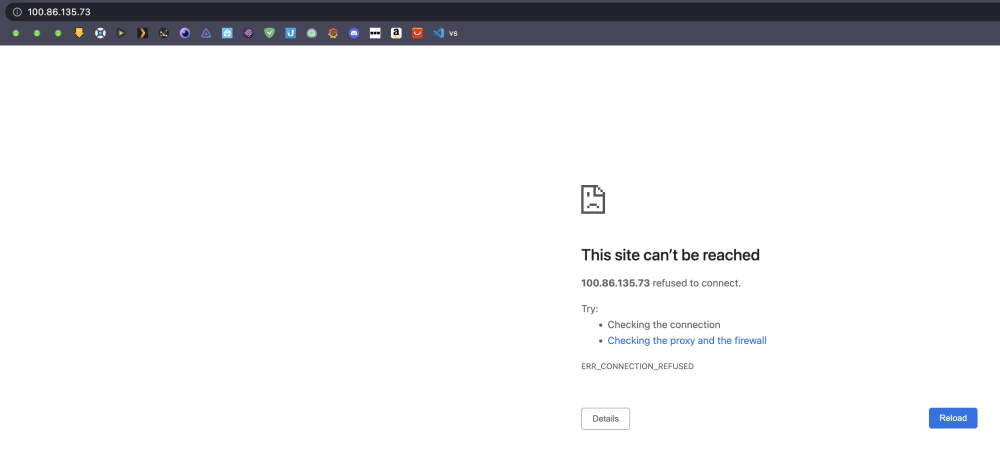This screenshot has height=454, width=1000.
Task: Click the 'This site can't be reached' heading
Action: click(670, 255)
